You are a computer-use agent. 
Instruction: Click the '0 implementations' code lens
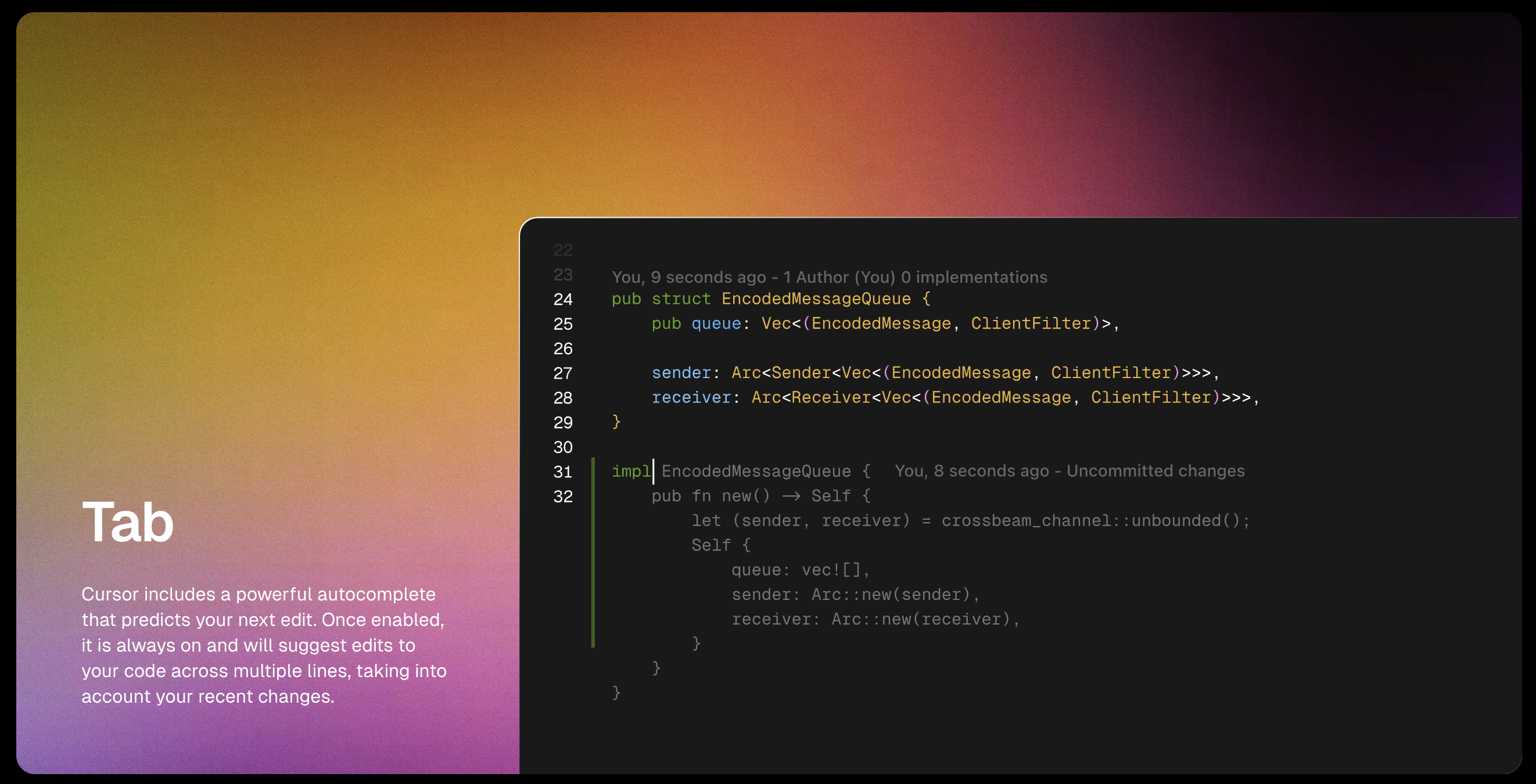click(x=974, y=277)
